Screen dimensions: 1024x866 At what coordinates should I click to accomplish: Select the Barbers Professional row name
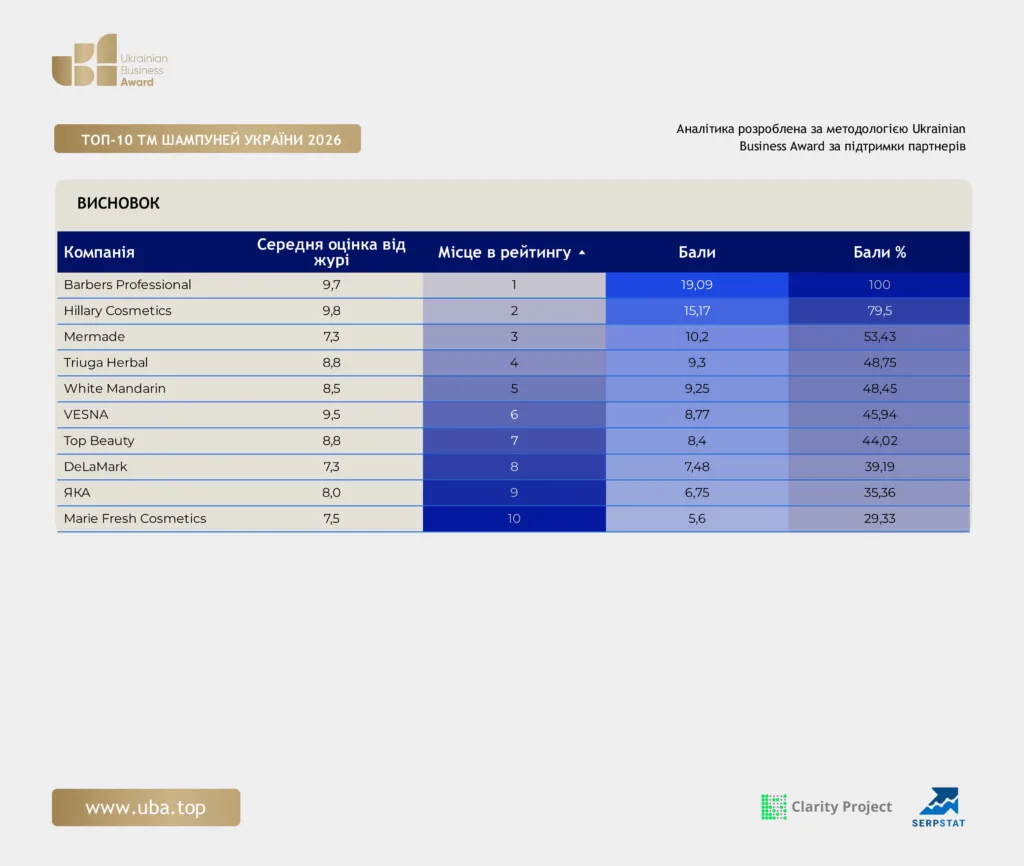pos(127,285)
